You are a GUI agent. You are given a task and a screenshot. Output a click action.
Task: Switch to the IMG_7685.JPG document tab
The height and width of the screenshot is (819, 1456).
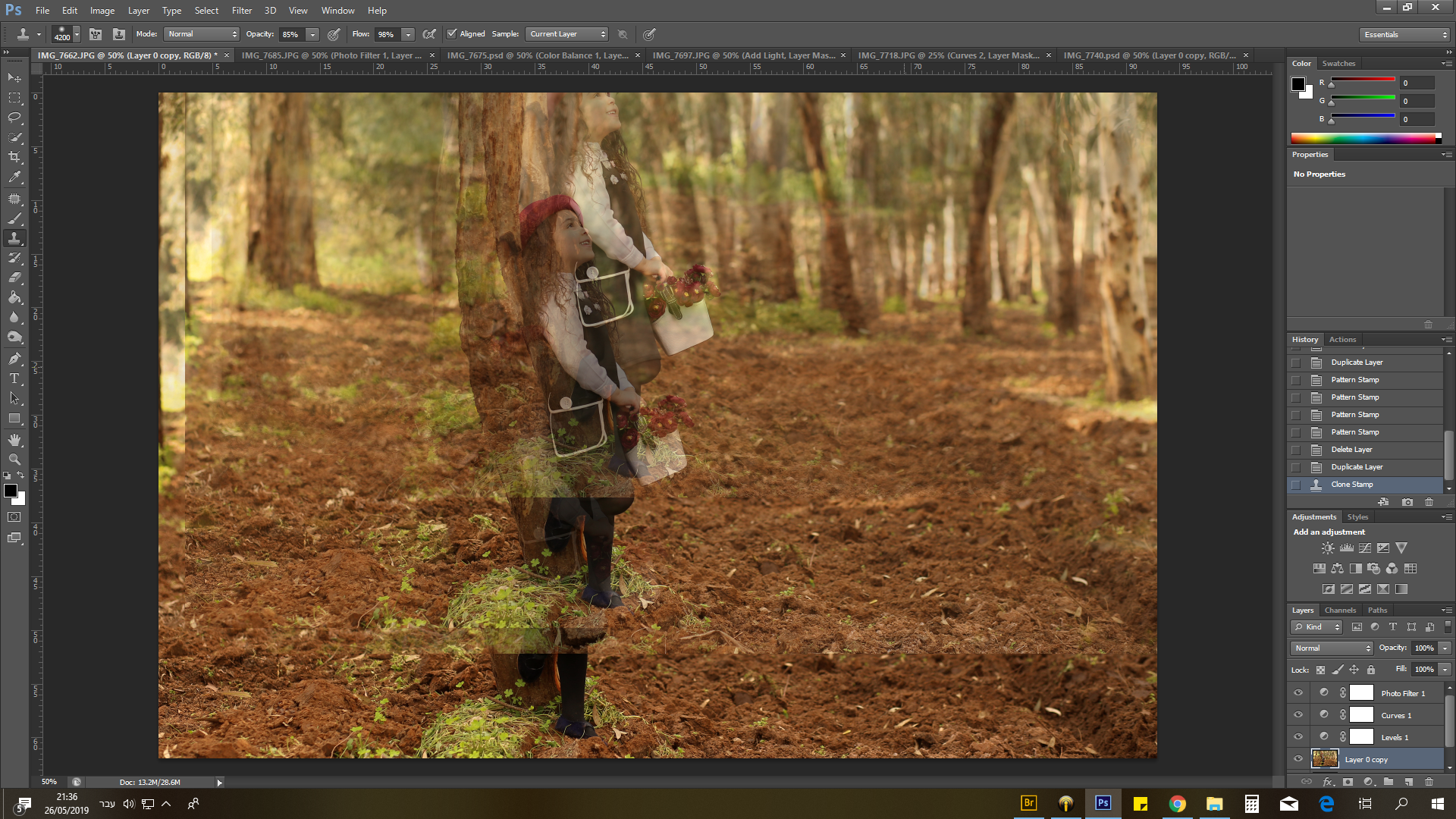[x=331, y=55]
